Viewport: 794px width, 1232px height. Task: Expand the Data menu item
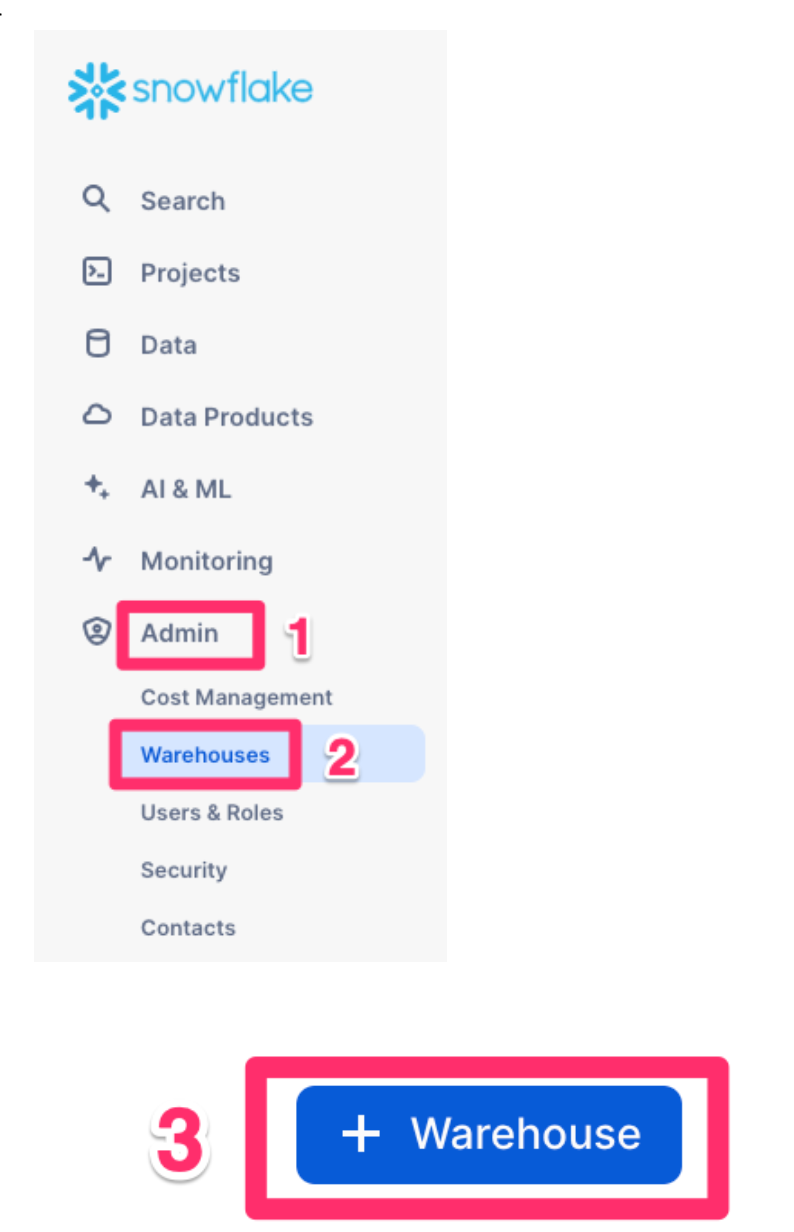pyautogui.click(x=168, y=345)
